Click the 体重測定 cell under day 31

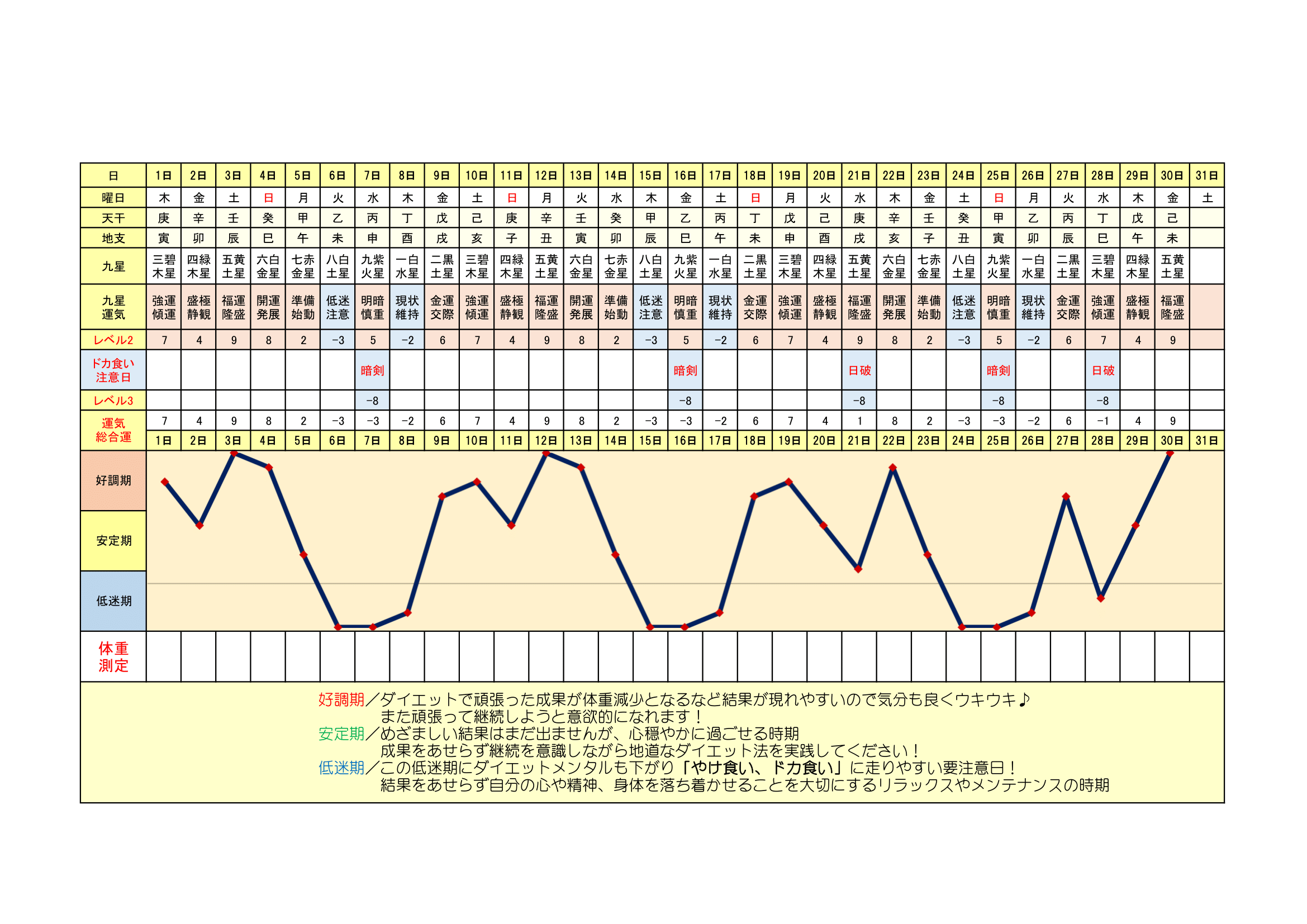1206,656
